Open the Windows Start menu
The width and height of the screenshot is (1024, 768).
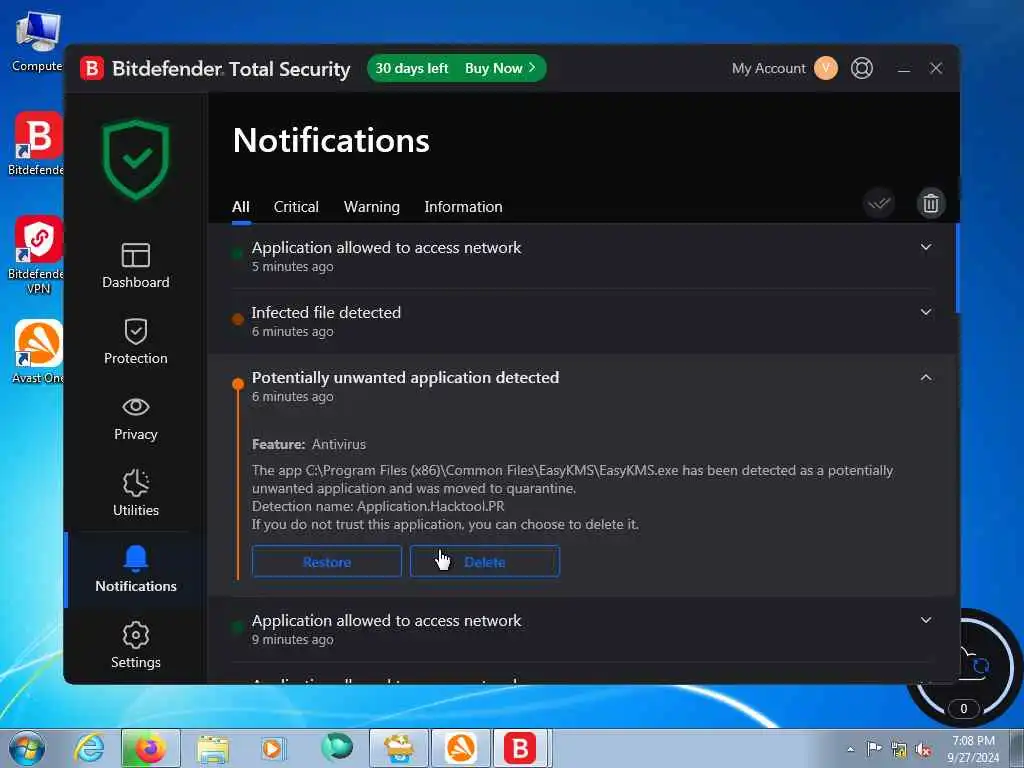point(27,748)
